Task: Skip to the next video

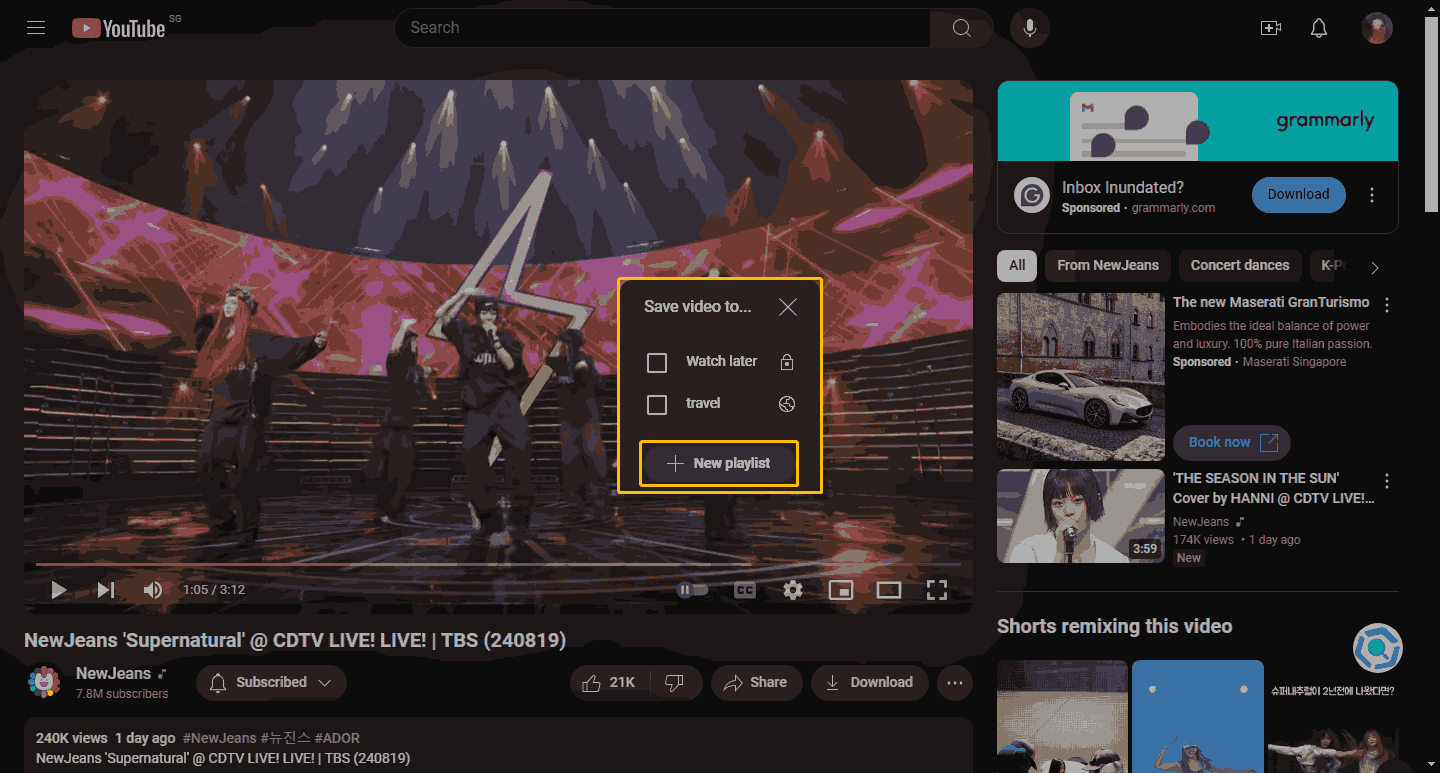Action: (x=106, y=590)
